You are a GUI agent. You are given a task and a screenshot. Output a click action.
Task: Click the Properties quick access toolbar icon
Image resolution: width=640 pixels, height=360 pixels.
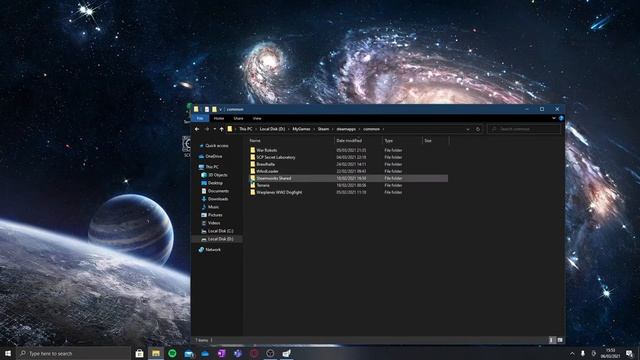tap(207, 109)
